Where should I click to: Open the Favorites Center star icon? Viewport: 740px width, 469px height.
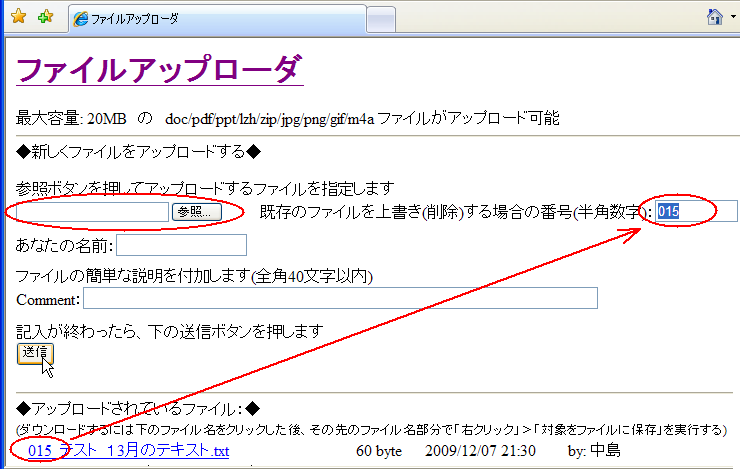click(18, 17)
